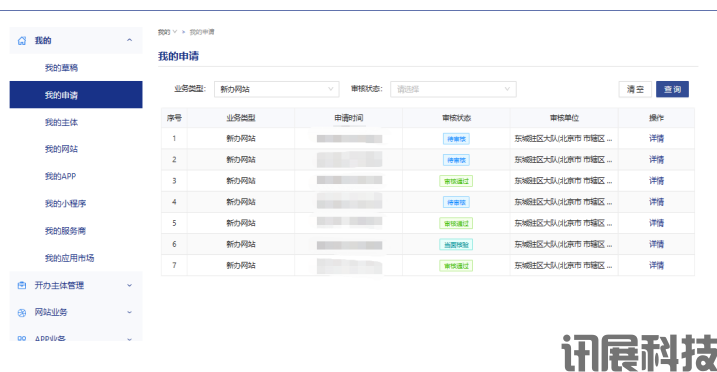Click the 待审核 status tag in row 2
The image size is (717, 372).
point(456,160)
